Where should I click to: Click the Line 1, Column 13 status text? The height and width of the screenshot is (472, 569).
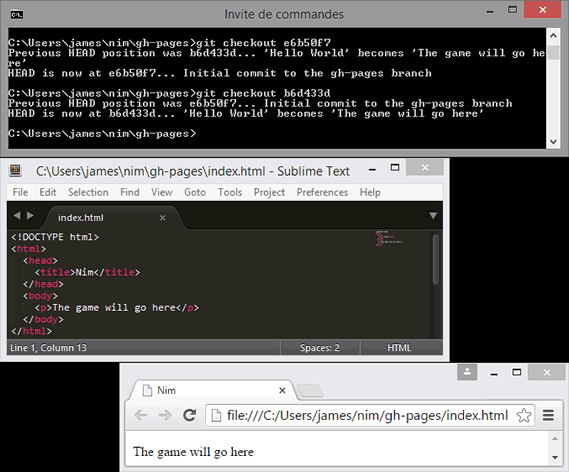coord(48,348)
